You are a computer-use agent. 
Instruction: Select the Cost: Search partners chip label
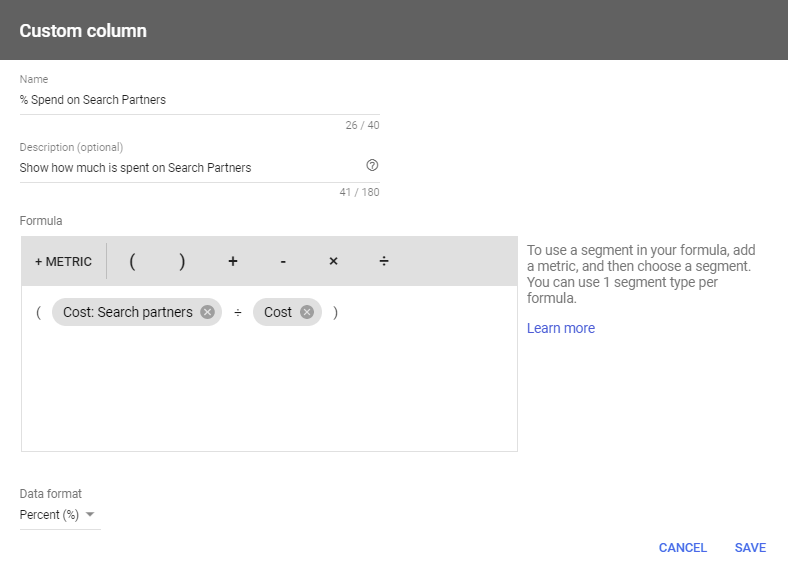[128, 312]
